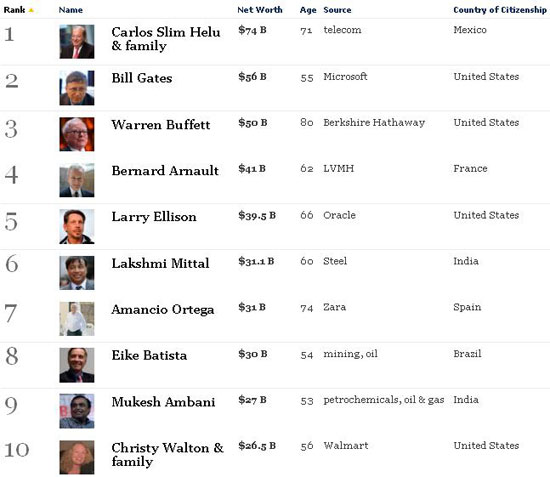Open Amancio Ortega profile link
The width and height of the screenshot is (550, 477).
click(x=163, y=309)
